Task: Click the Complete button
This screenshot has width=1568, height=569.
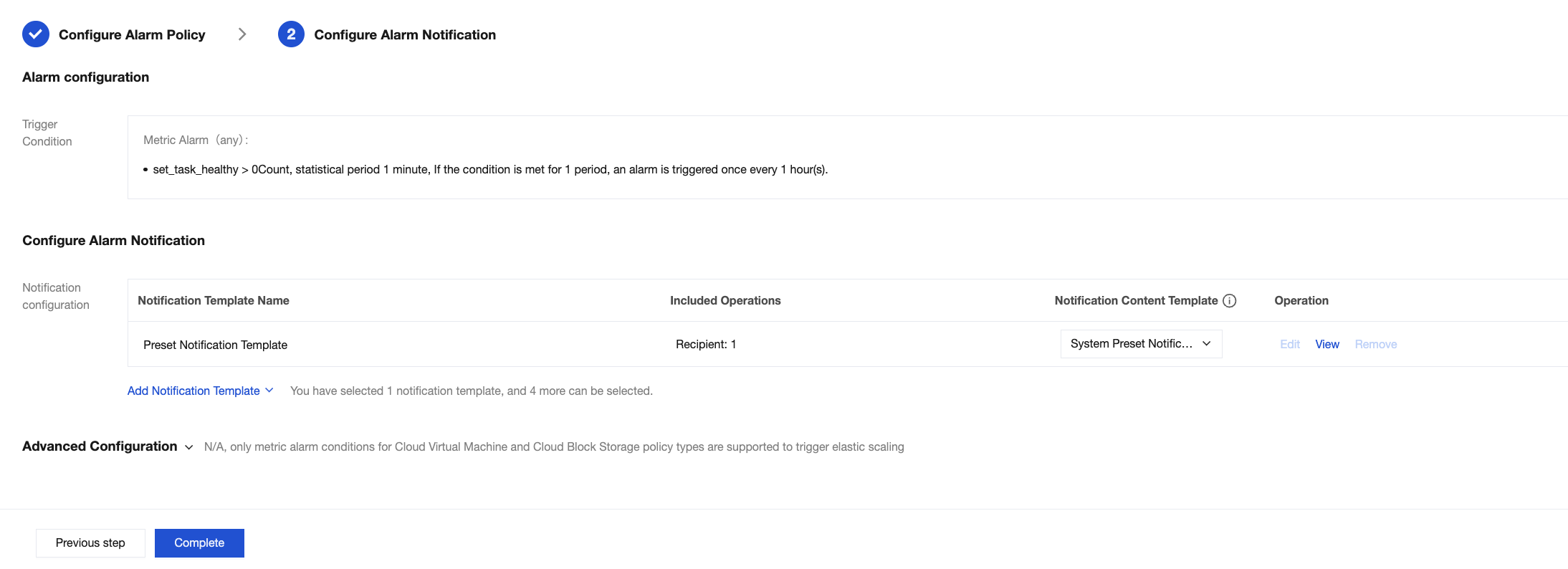Action: 199,543
